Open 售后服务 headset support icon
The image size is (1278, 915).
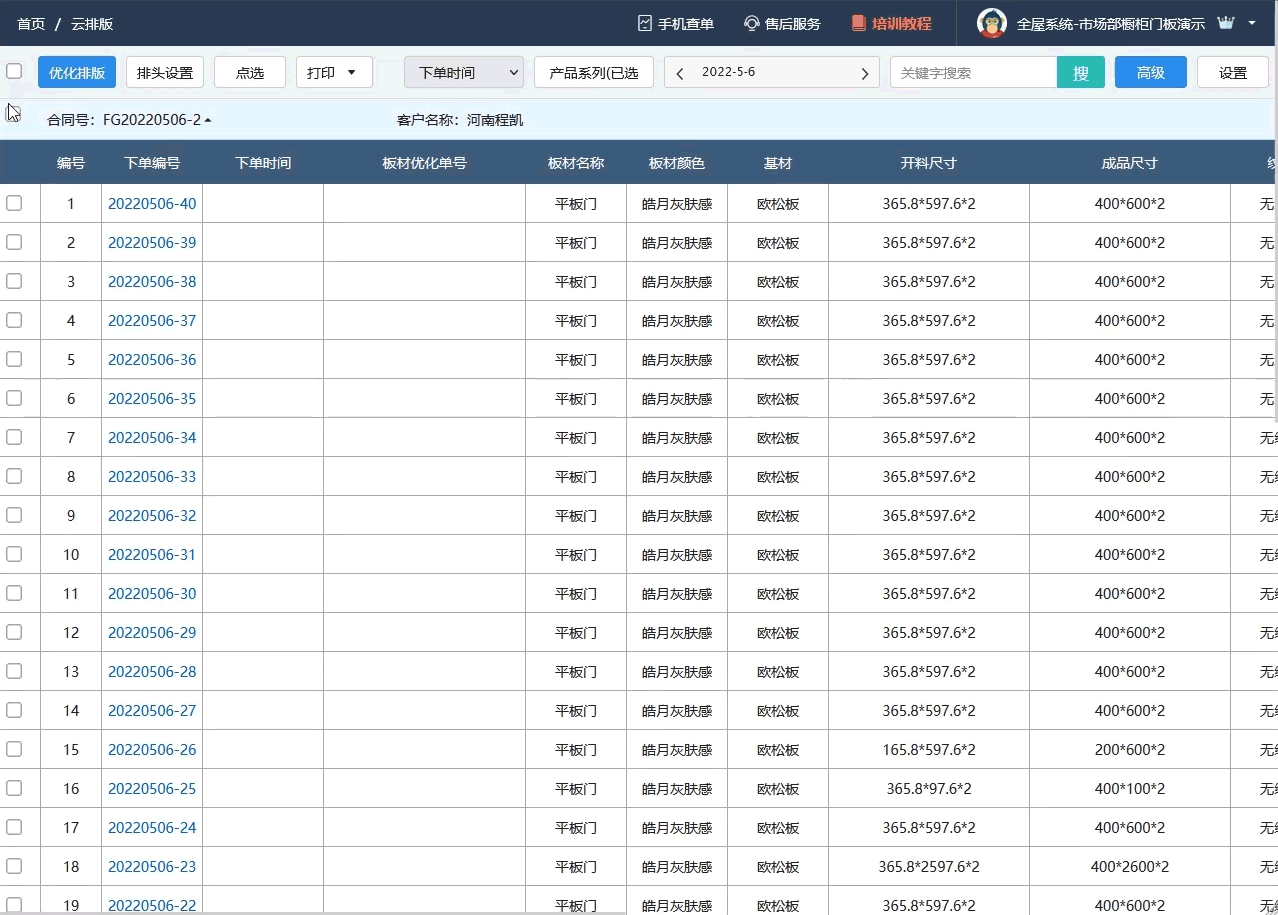(752, 23)
